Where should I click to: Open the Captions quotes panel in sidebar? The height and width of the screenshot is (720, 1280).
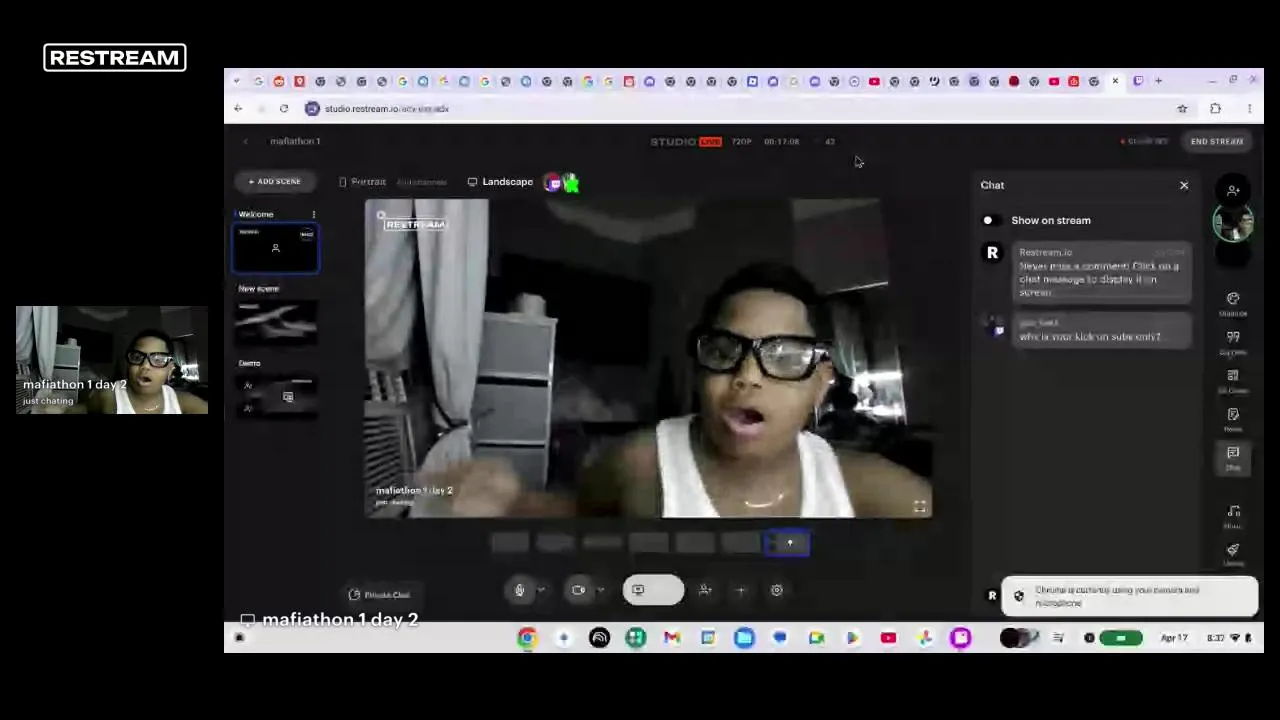1233,343
